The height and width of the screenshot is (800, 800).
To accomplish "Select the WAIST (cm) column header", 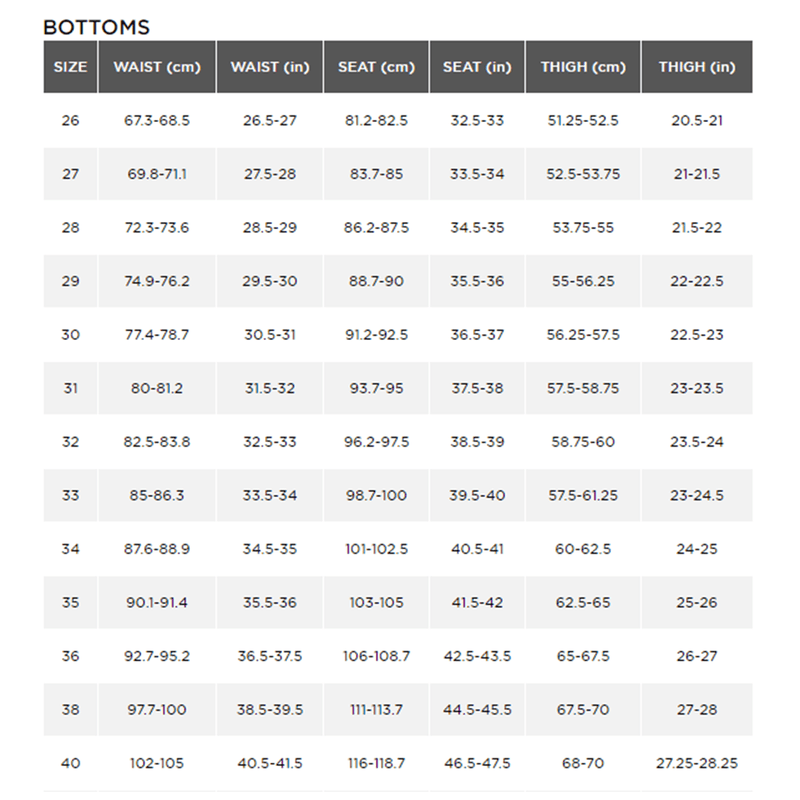I will point(157,67).
